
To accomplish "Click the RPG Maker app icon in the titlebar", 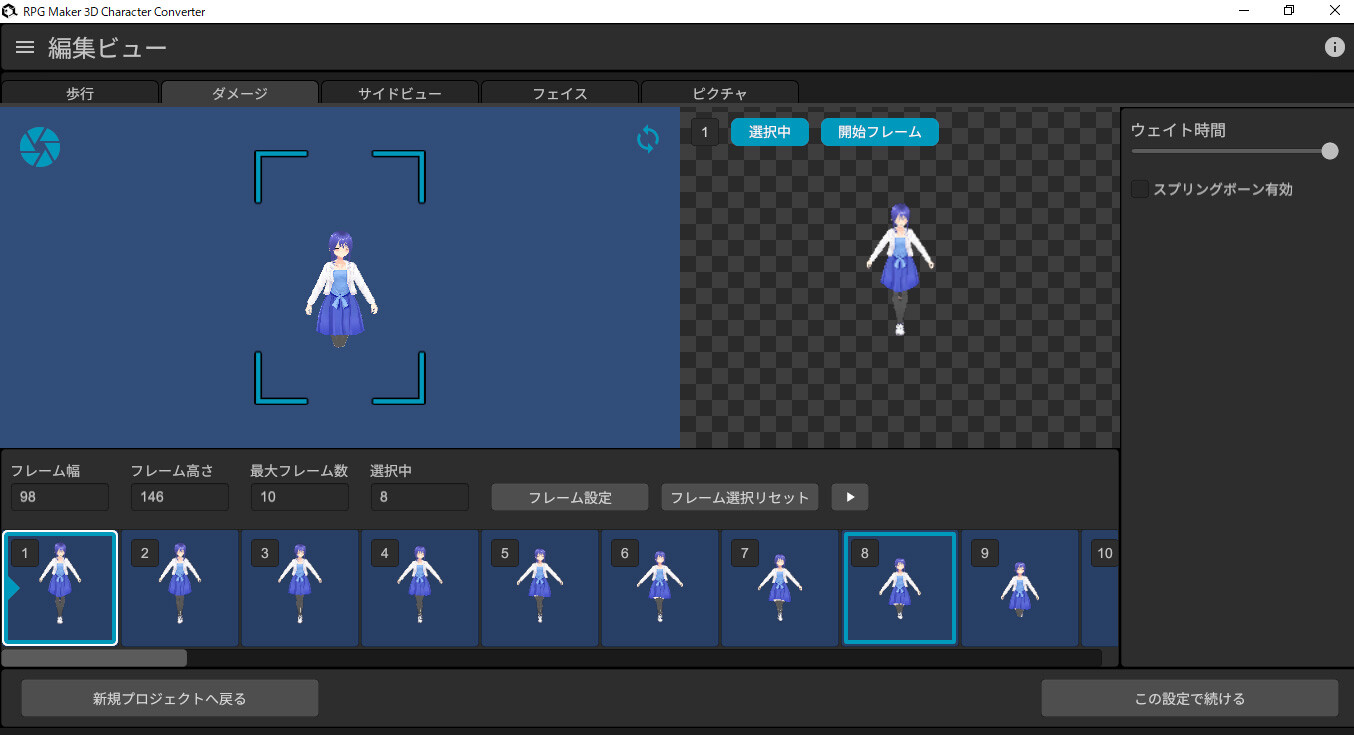I will pos(10,10).
